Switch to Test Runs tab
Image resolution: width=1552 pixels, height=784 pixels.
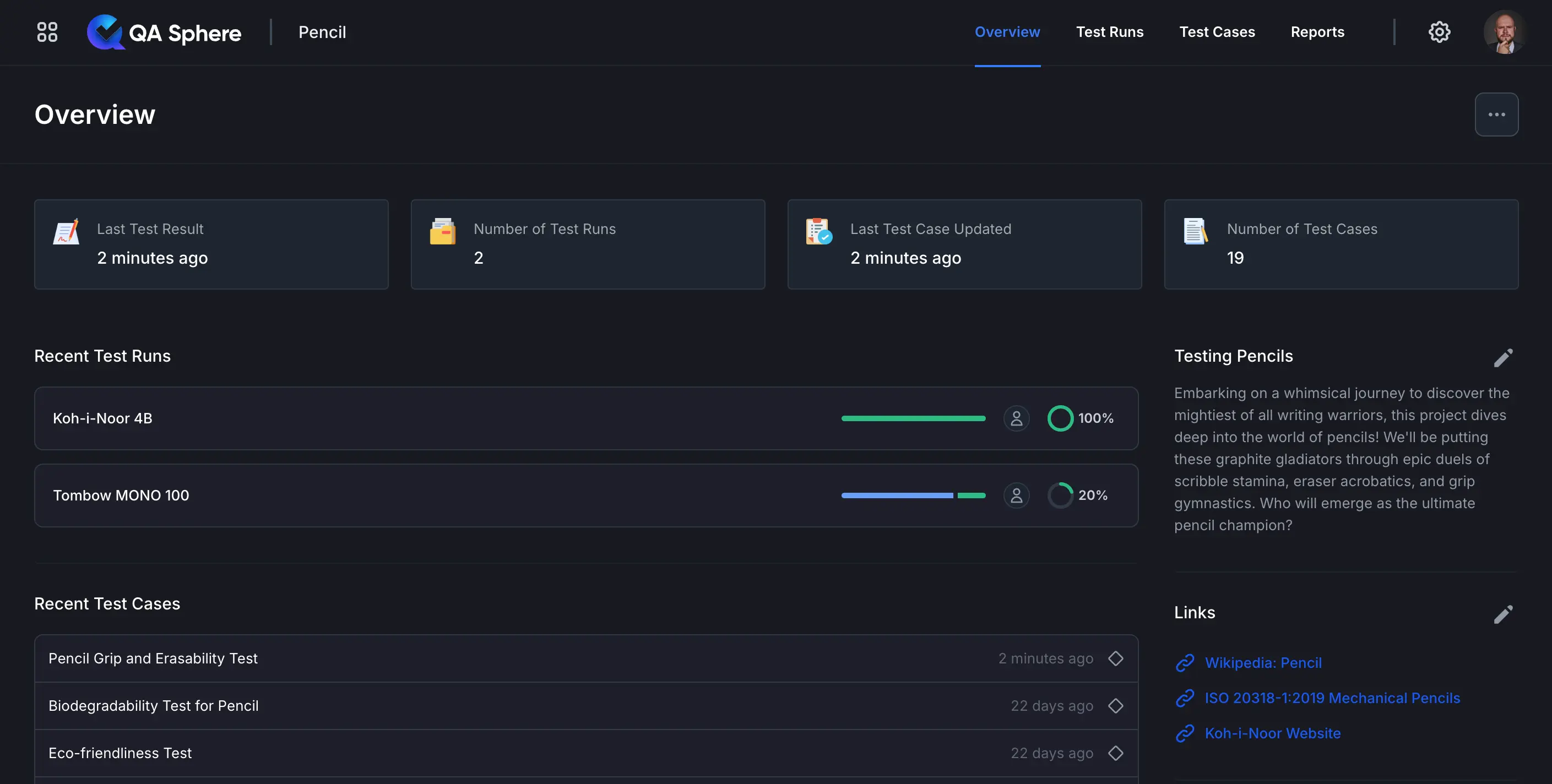[x=1109, y=32]
